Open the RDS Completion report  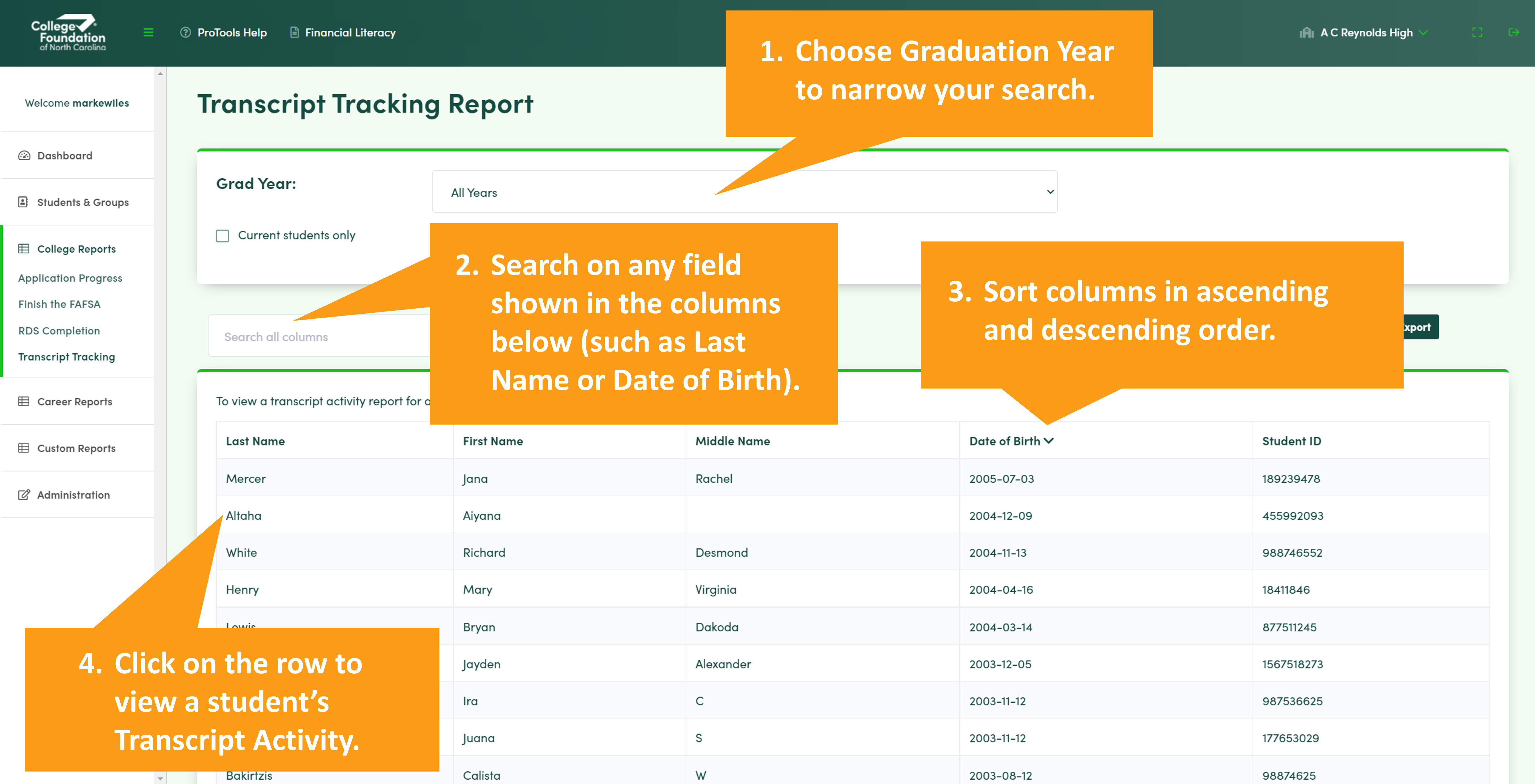[59, 331]
